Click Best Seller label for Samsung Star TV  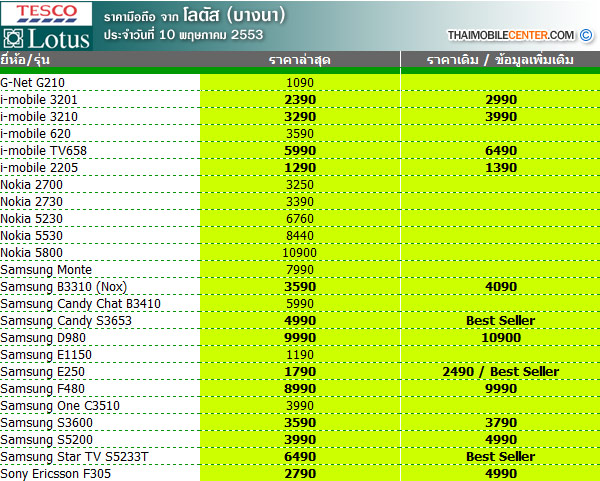(x=501, y=457)
